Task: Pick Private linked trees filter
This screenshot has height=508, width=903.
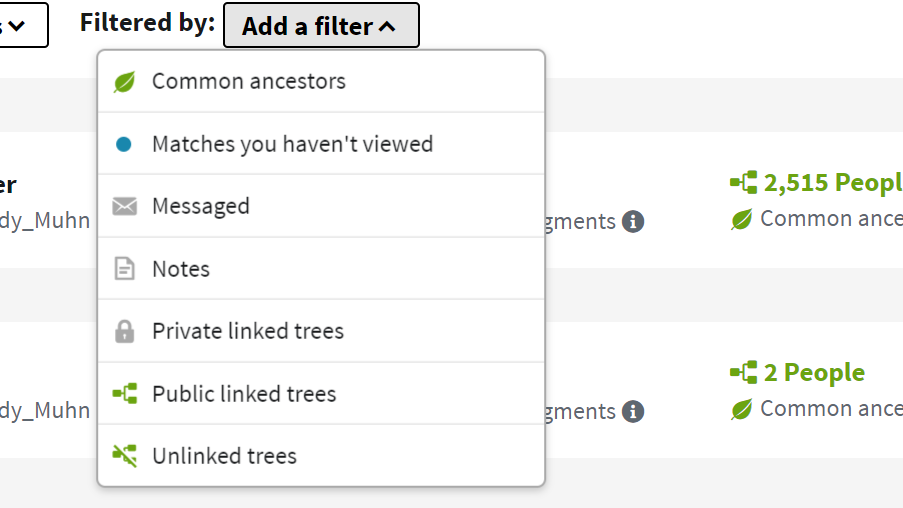Action: tap(248, 331)
